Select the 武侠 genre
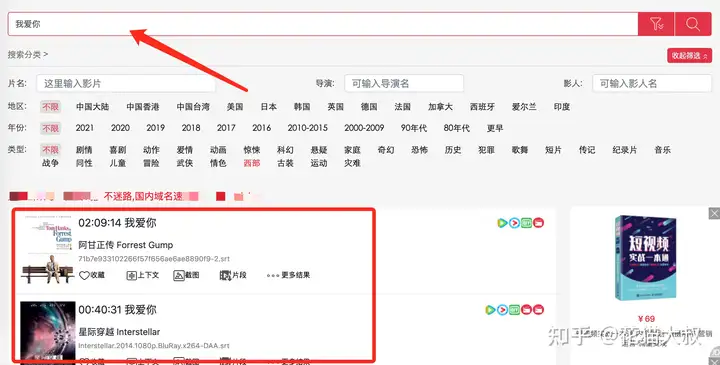The height and width of the screenshot is (365, 720). (185, 163)
